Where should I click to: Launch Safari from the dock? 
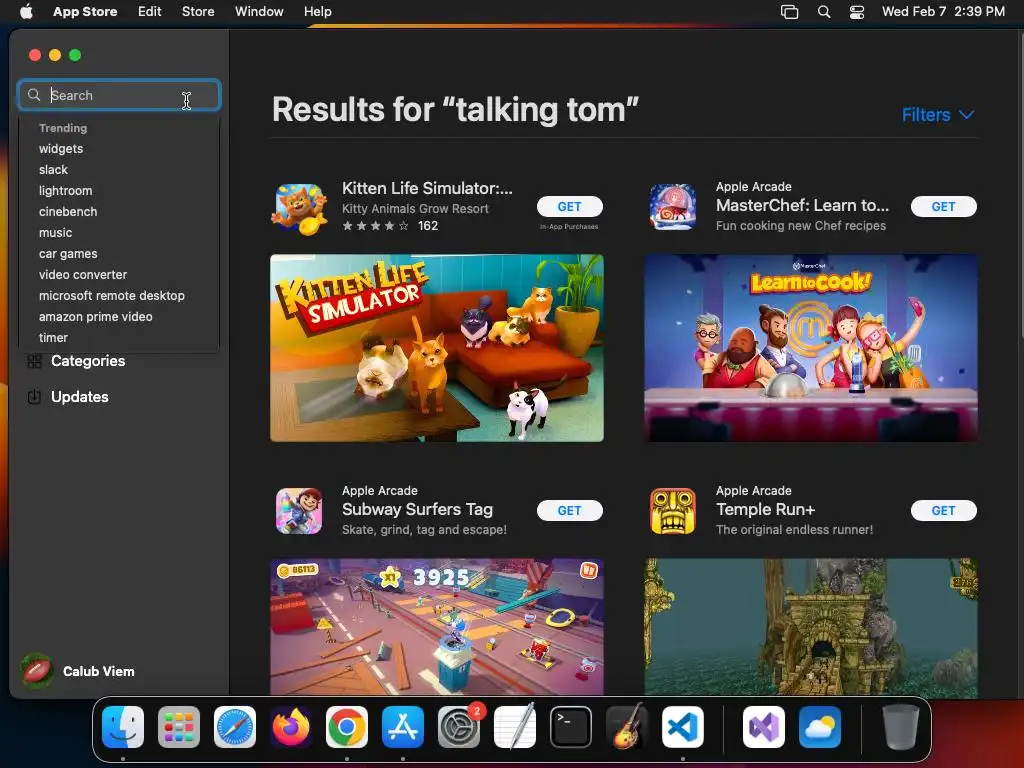click(235, 727)
